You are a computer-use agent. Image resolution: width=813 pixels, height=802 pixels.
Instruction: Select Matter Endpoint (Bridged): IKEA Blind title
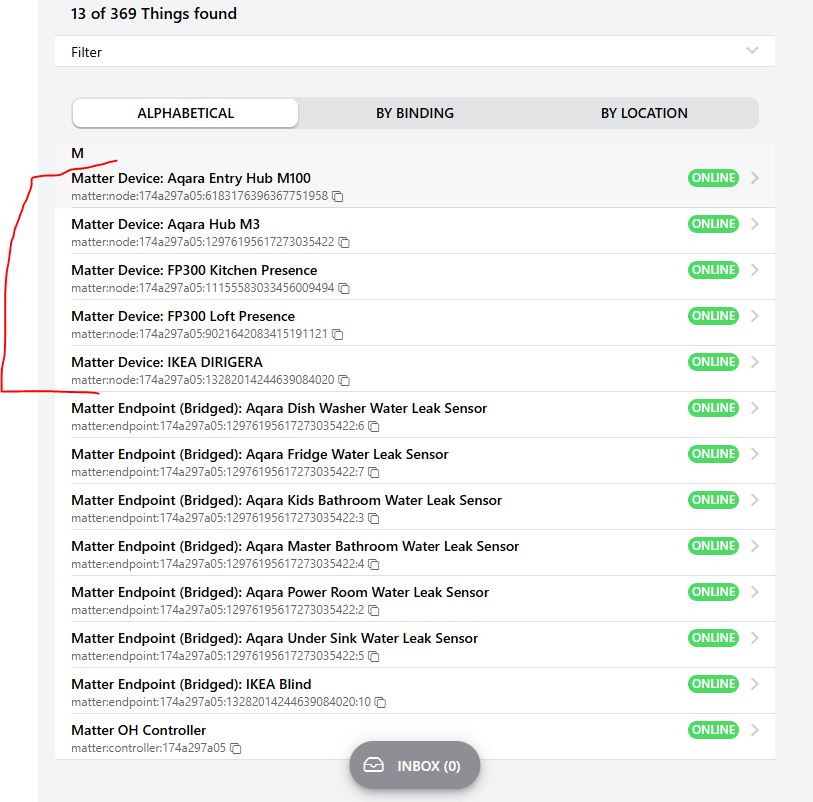[x=191, y=684]
